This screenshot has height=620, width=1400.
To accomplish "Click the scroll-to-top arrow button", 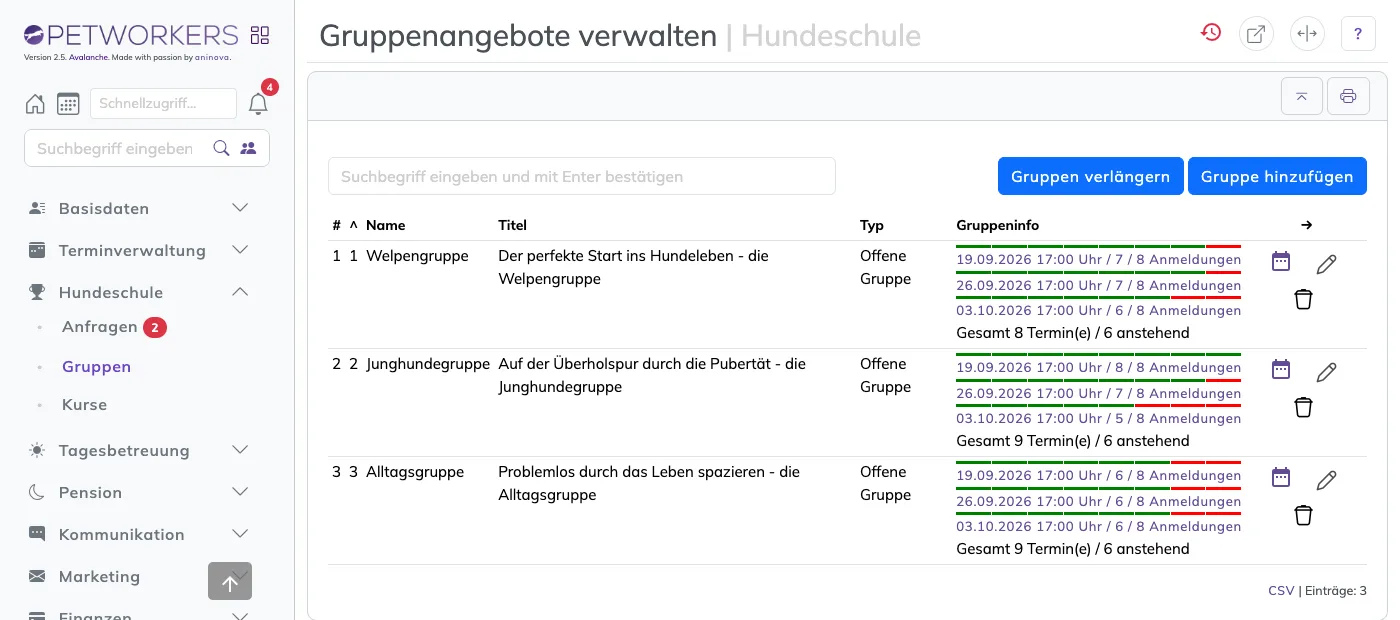I will (x=230, y=581).
